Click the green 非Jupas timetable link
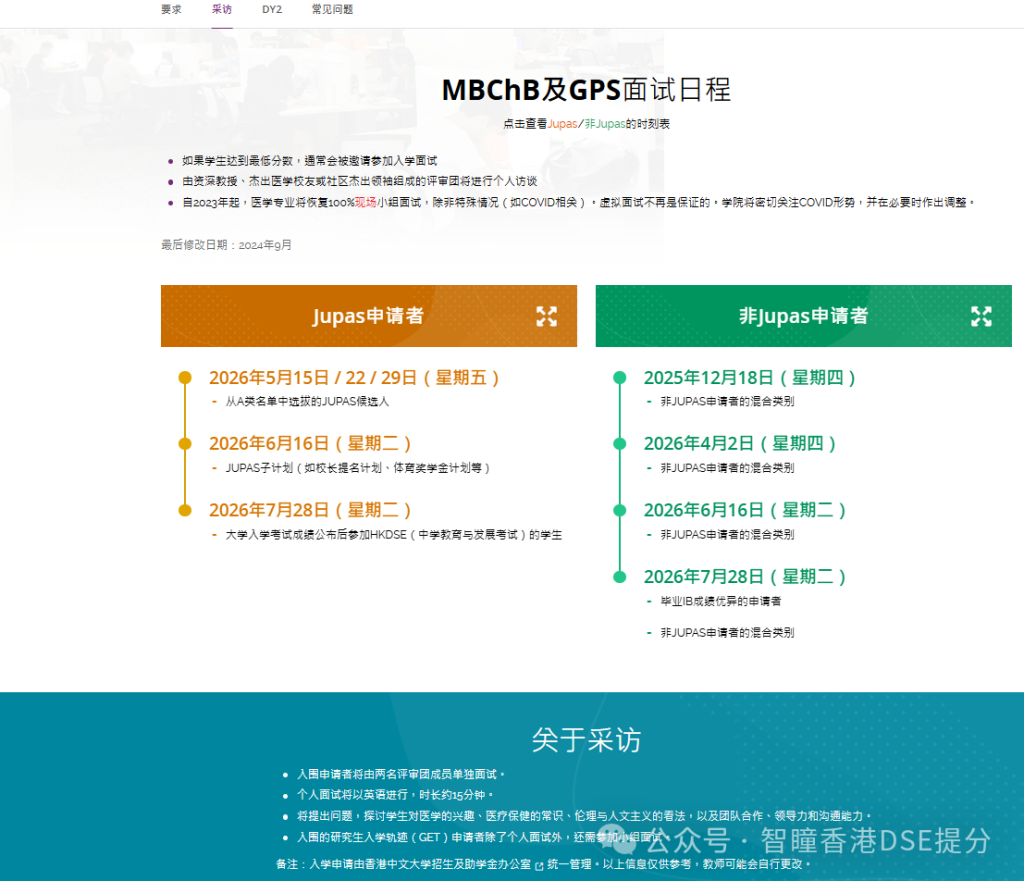 click(605, 124)
